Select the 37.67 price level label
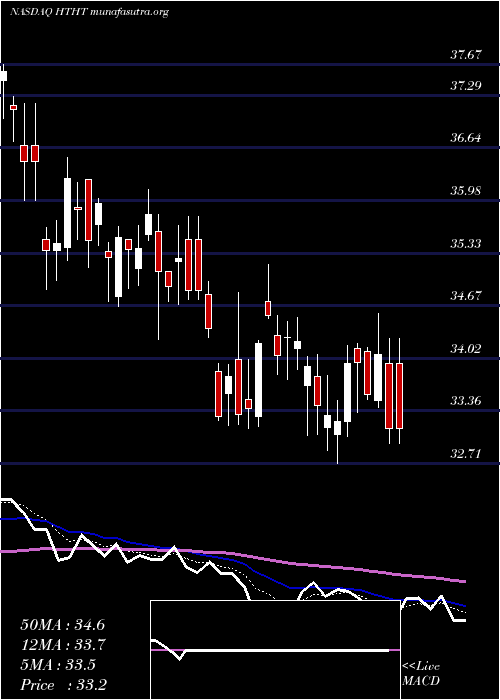Viewport: 500px width, 700px height. point(465,55)
